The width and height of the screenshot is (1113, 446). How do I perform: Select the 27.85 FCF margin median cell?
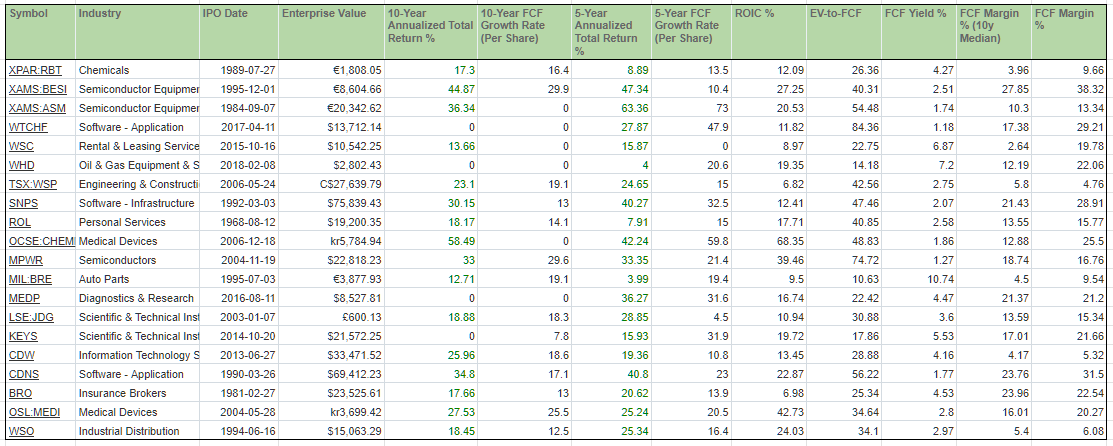click(994, 89)
